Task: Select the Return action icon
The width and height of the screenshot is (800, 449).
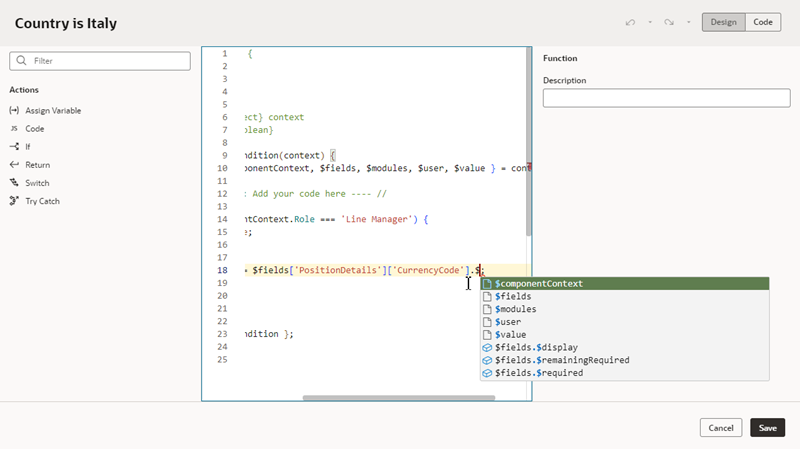Action: point(14,165)
